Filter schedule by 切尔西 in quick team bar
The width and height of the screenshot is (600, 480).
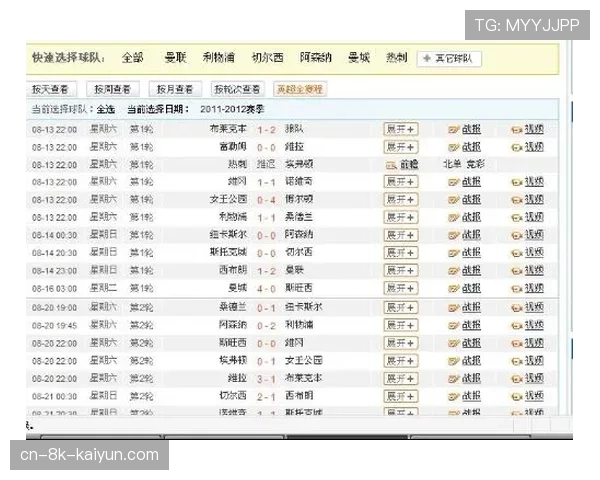tap(267, 58)
